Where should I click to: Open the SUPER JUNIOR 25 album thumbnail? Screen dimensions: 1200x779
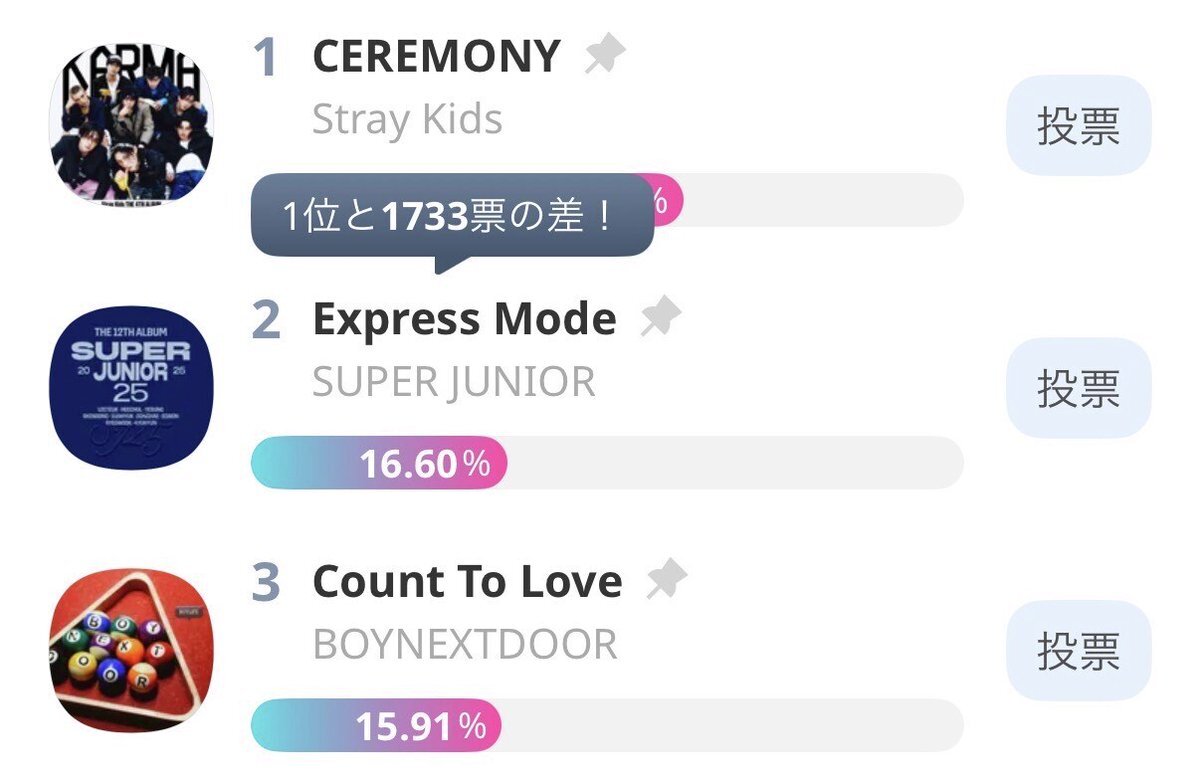[x=132, y=388]
